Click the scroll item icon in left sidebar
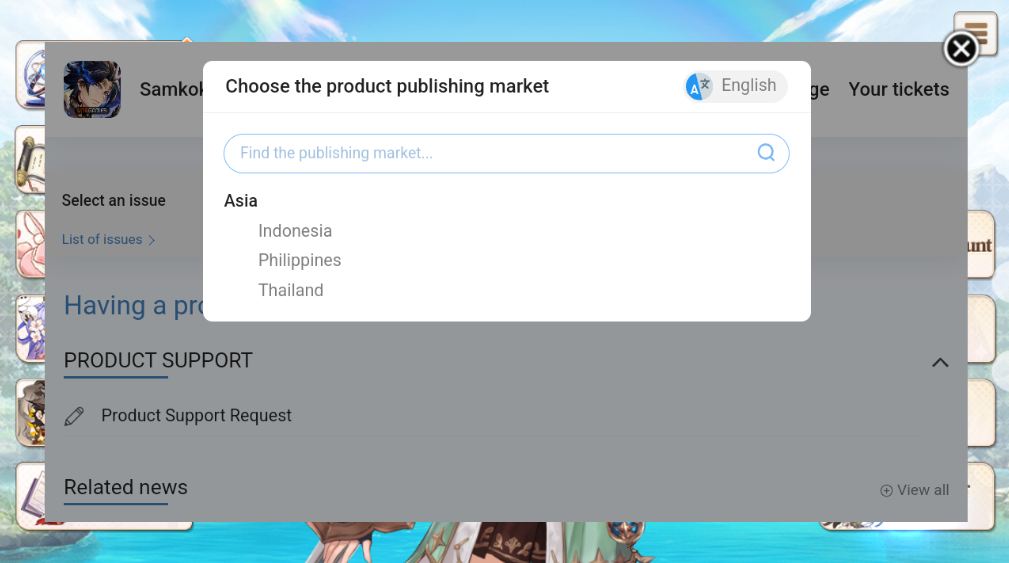 31,160
